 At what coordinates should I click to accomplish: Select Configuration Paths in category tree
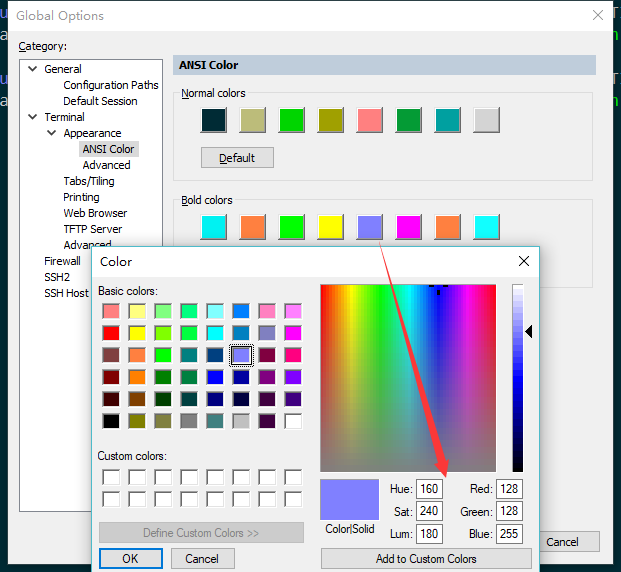click(110, 85)
